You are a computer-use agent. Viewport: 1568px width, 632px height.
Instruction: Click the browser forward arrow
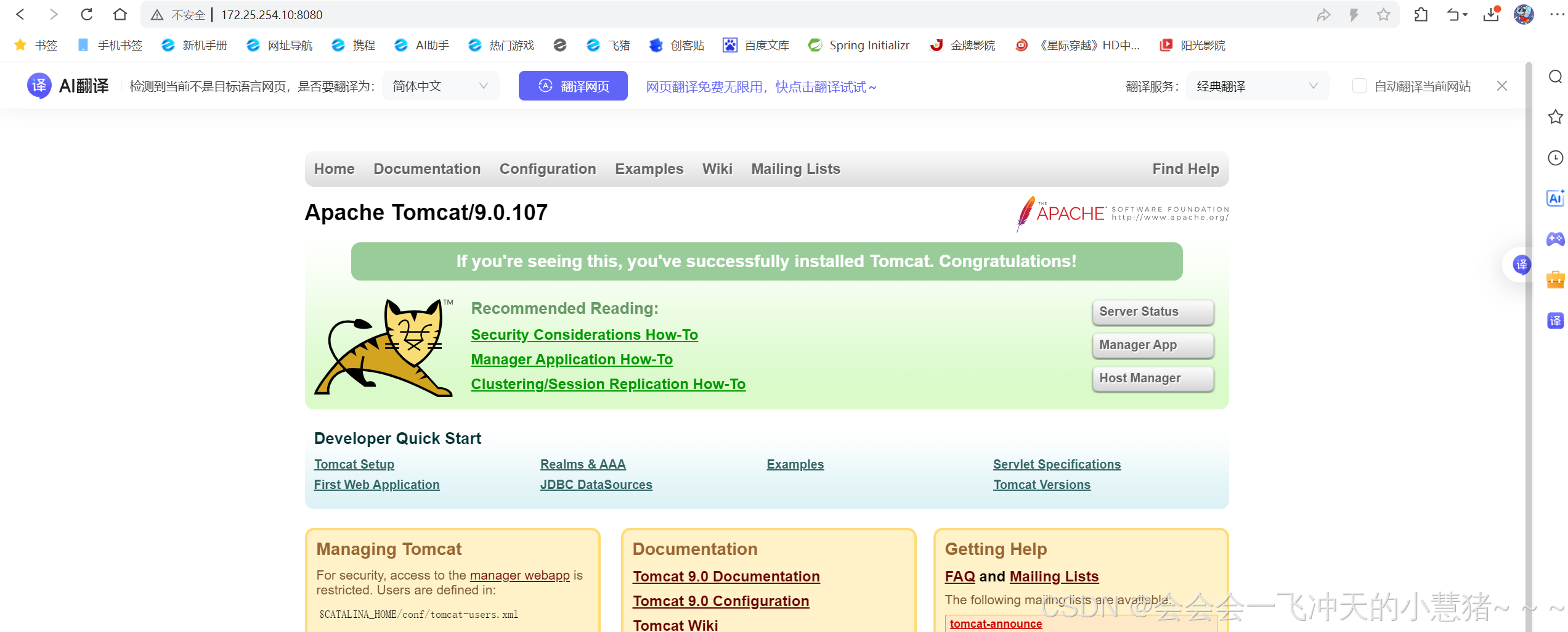[x=54, y=14]
